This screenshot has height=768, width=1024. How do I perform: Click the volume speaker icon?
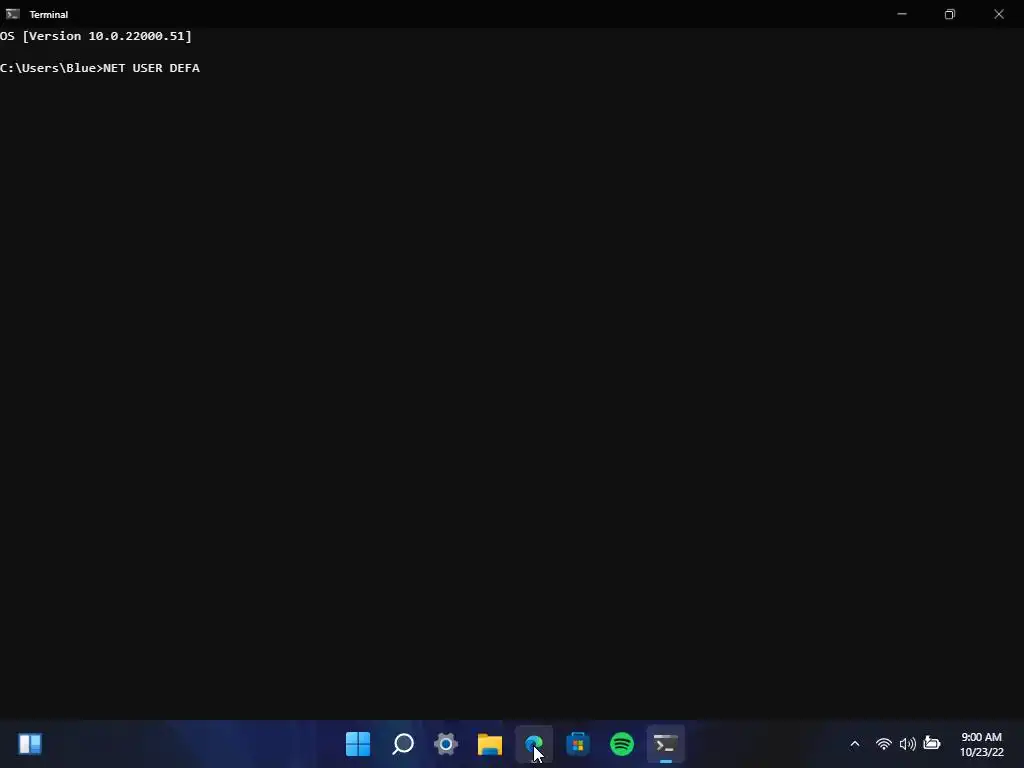pos(907,744)
